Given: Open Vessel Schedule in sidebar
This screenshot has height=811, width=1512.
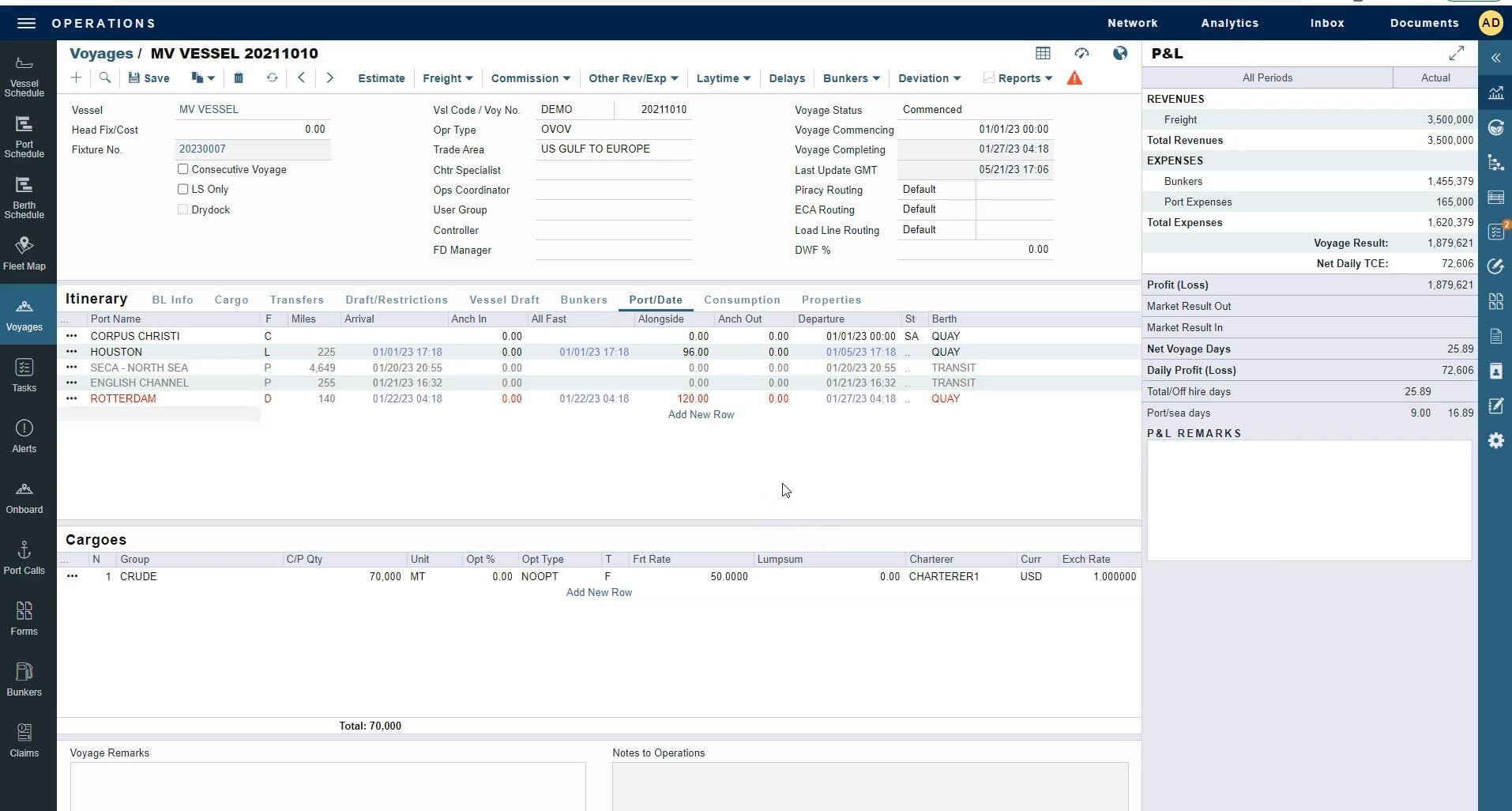Looking at the screenshot, I should tap(24, 77).
